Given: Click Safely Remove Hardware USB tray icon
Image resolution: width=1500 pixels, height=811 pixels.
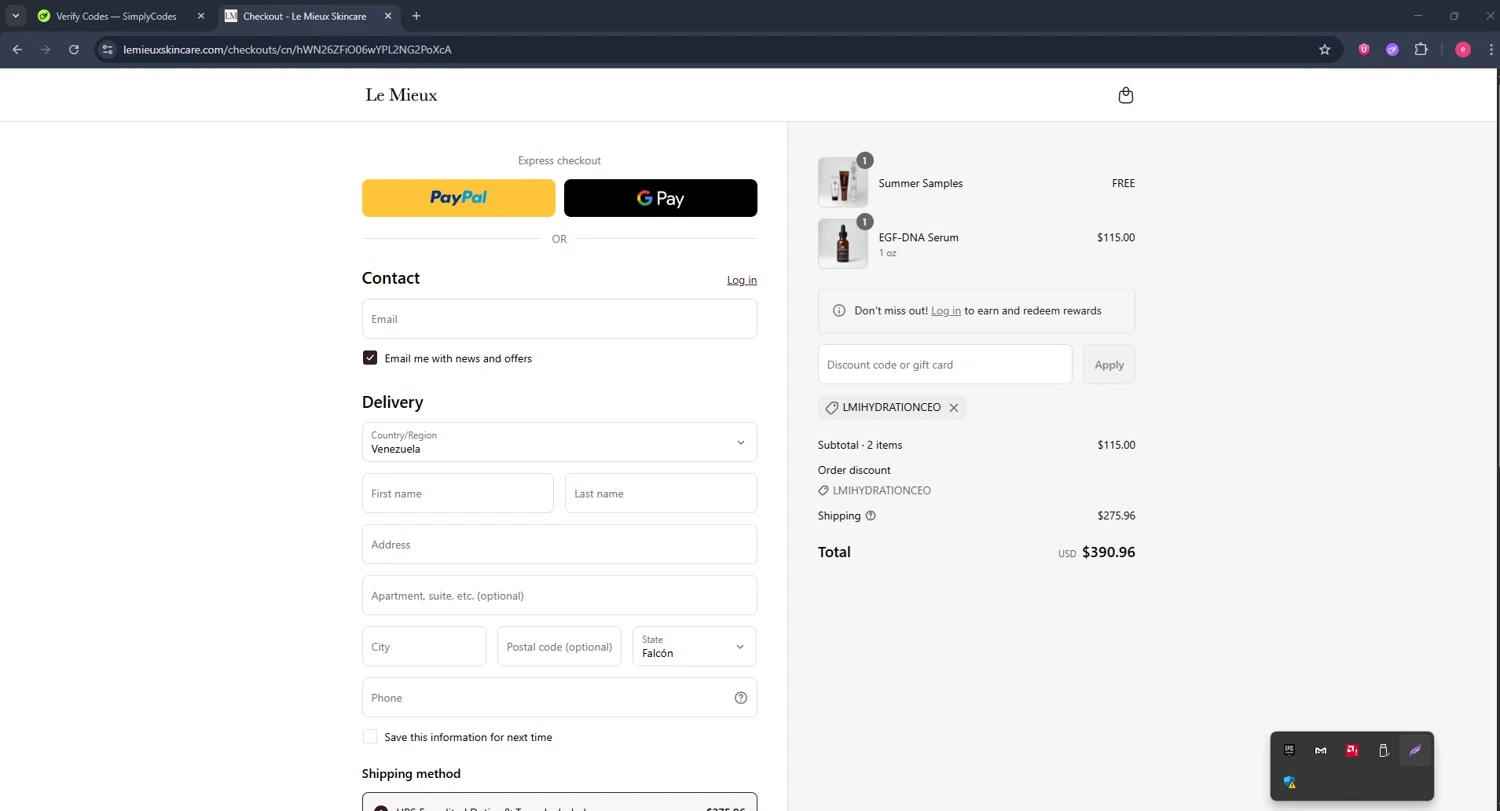Looking at the screenshot, I should pos(1384,750).
